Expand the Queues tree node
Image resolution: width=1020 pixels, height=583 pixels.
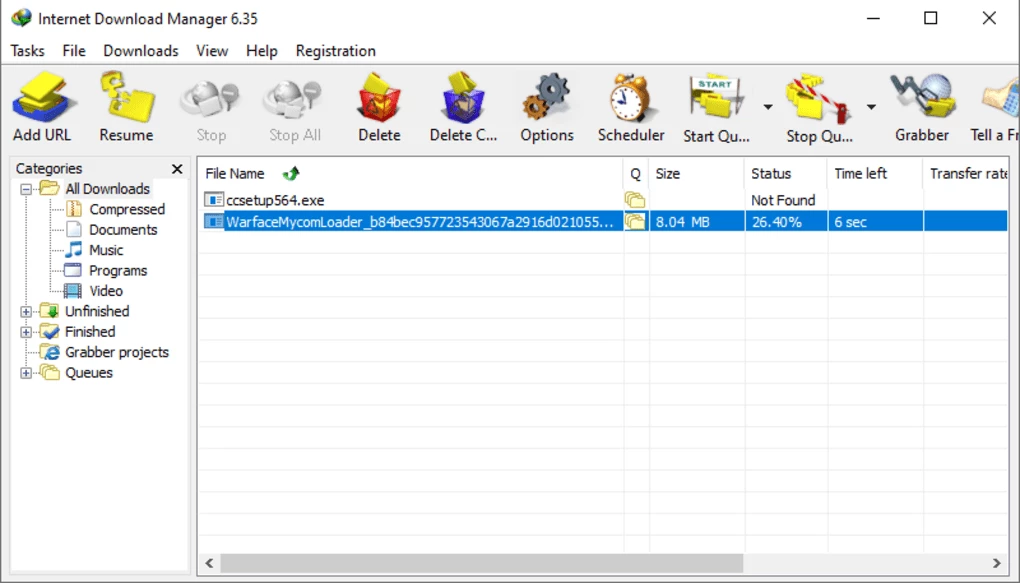pyautogui.click(x=26, y=373)
